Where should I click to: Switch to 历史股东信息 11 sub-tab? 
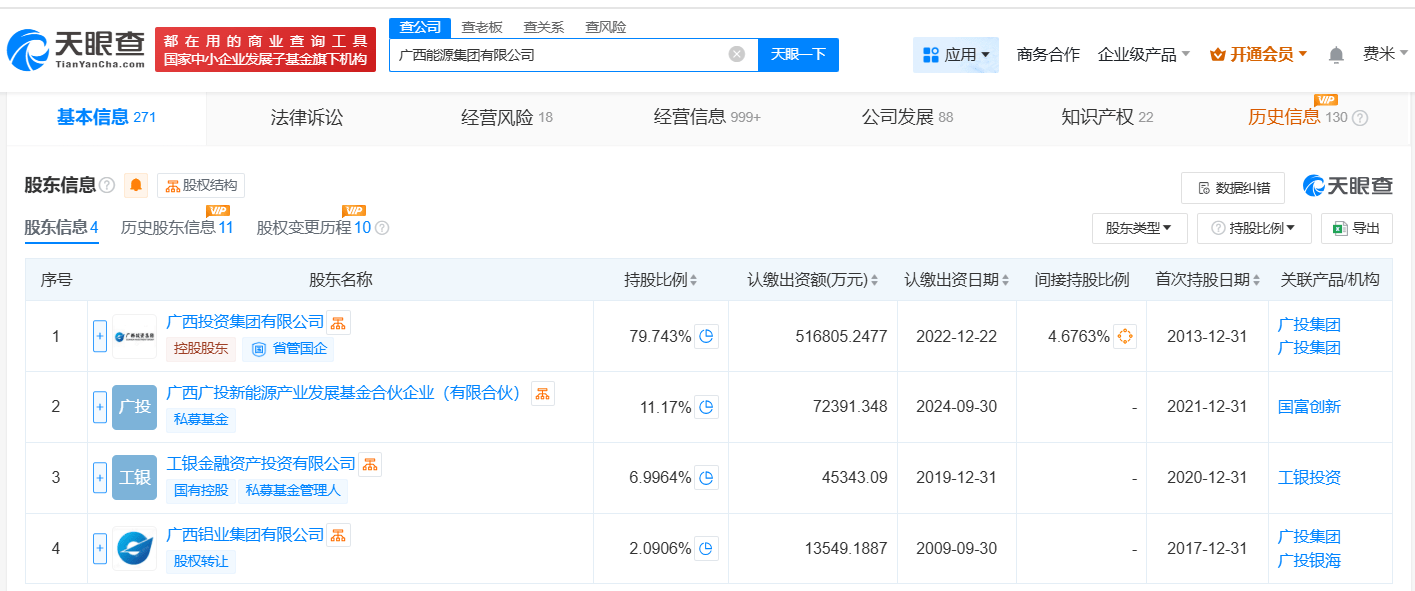pos(177,228)
